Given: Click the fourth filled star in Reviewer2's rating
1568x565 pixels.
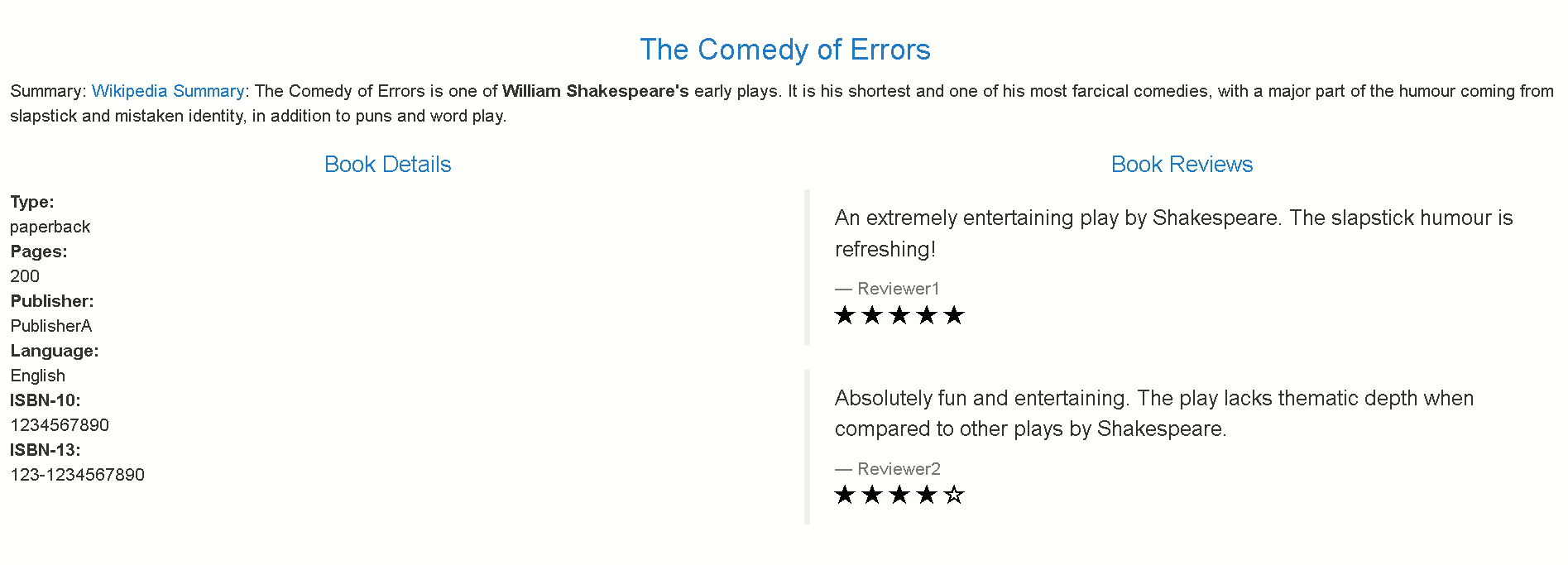Looking at the screenshot, I should coord(927,495).
